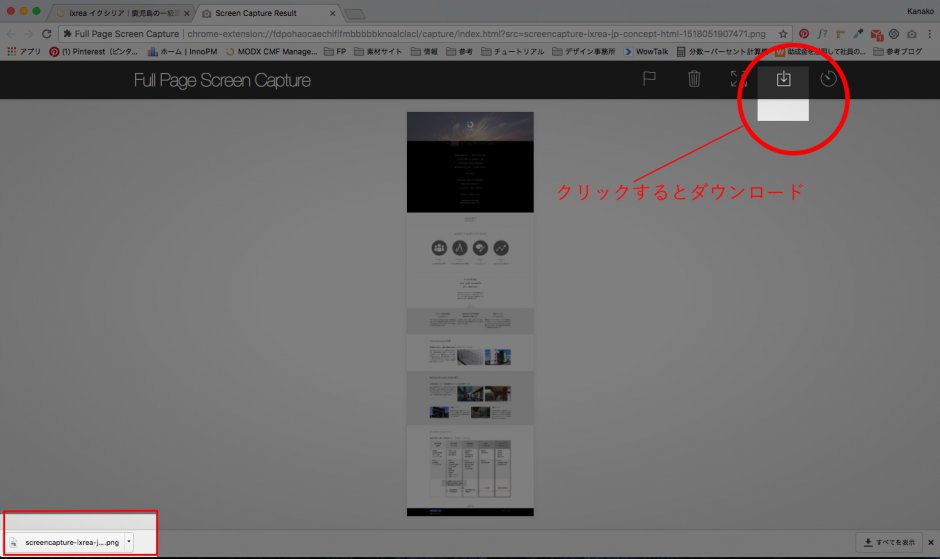Click the download image icon in capture toolbar
The width and height of the screenshot is (940, 559).
(783, 80)
